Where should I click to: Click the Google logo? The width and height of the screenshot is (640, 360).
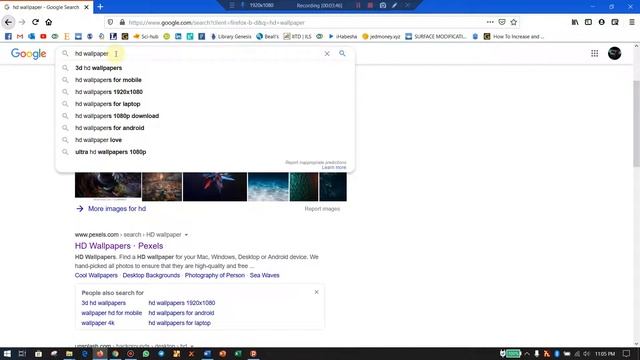point(29,53)
